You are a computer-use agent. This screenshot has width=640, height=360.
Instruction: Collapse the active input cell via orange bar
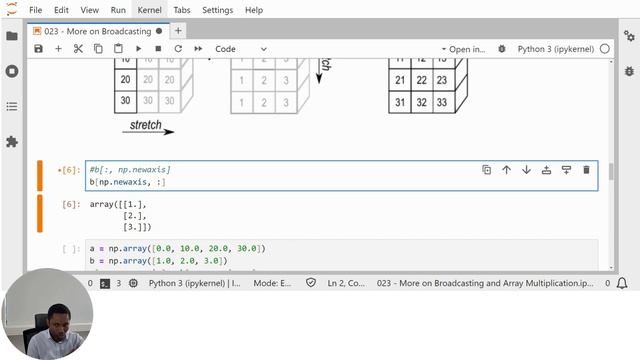click(40, 176)
